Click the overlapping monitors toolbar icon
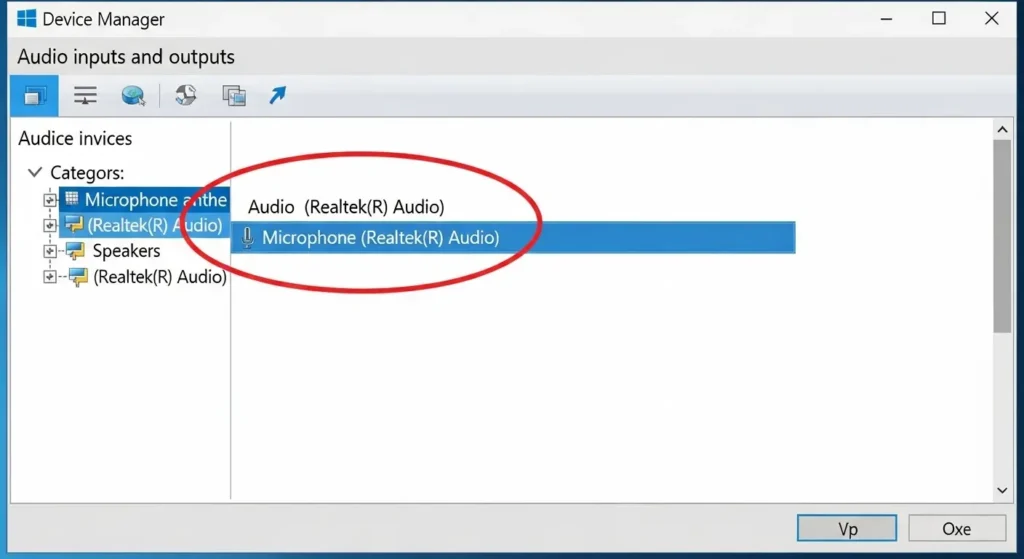Image resolution: width=1024 pixels, height=559 pixels. [234, 96]
